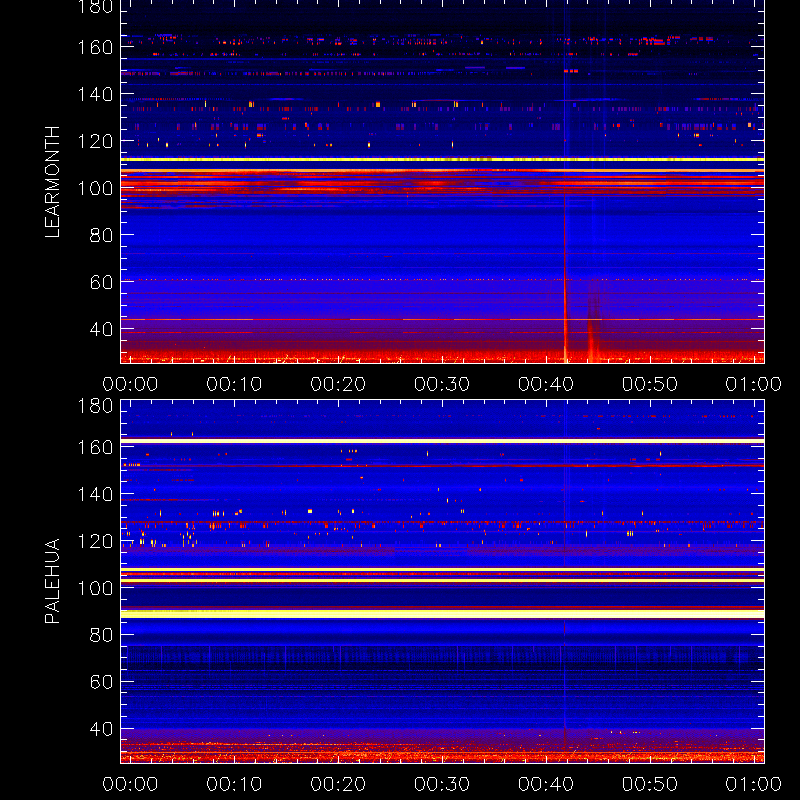Select the 100 tick label on Learmonth plot
The height and width of the screenshot is (800, 800).
pos(95,188)
